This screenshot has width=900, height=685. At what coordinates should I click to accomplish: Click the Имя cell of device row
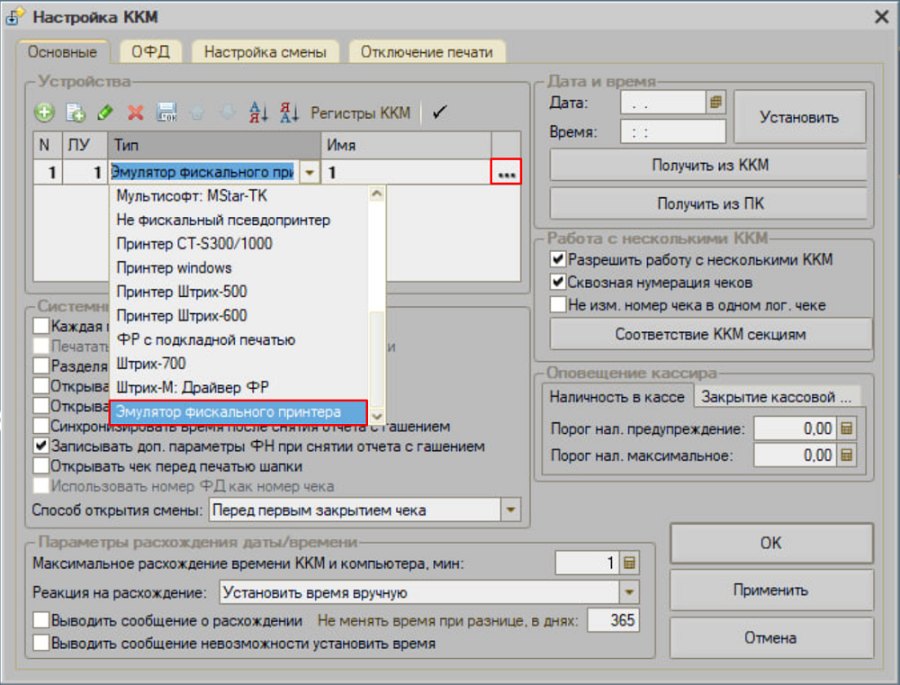click(406, 172)
